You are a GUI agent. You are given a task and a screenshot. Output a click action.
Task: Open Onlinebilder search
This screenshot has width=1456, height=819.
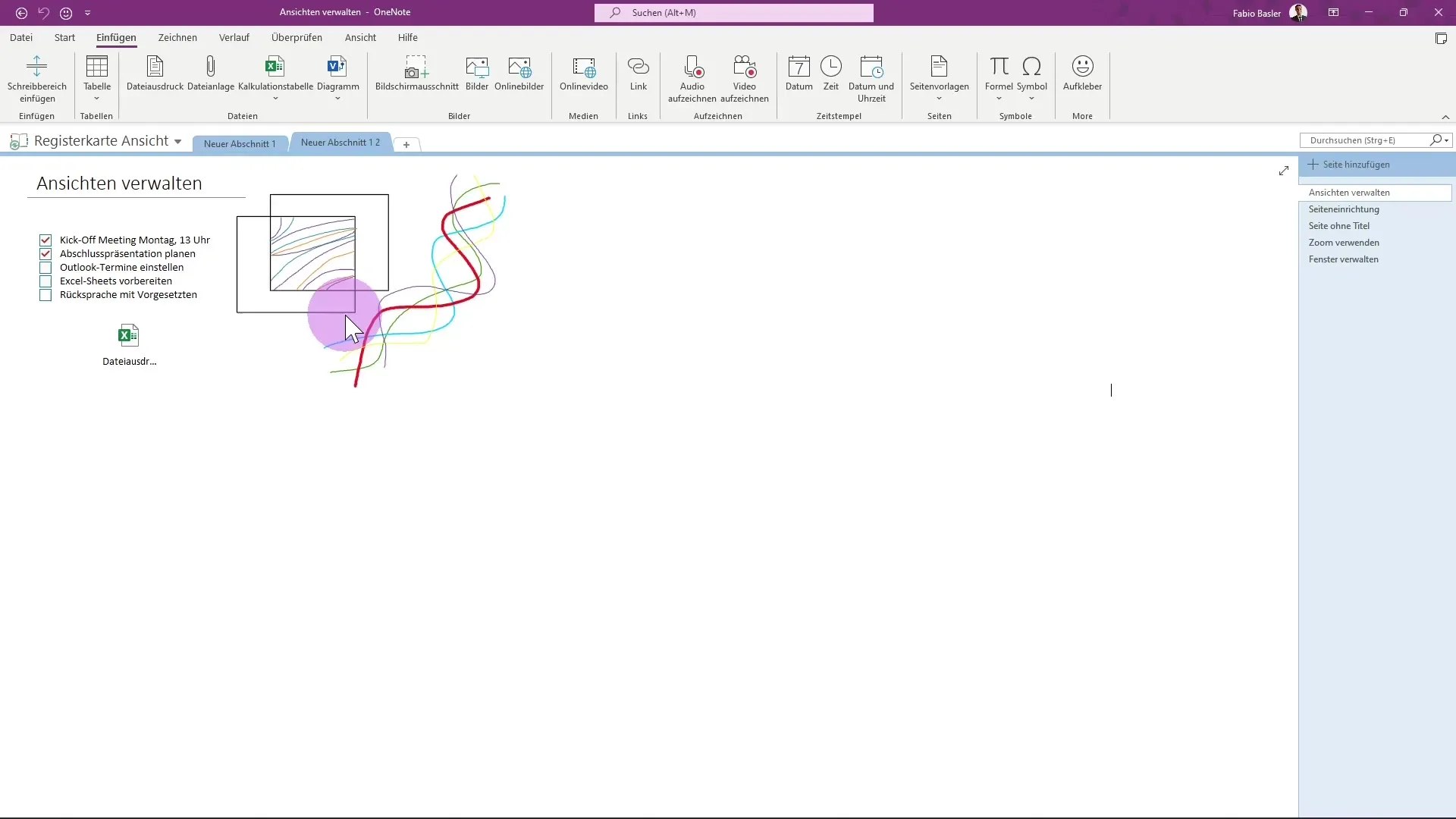pos(519,74)
